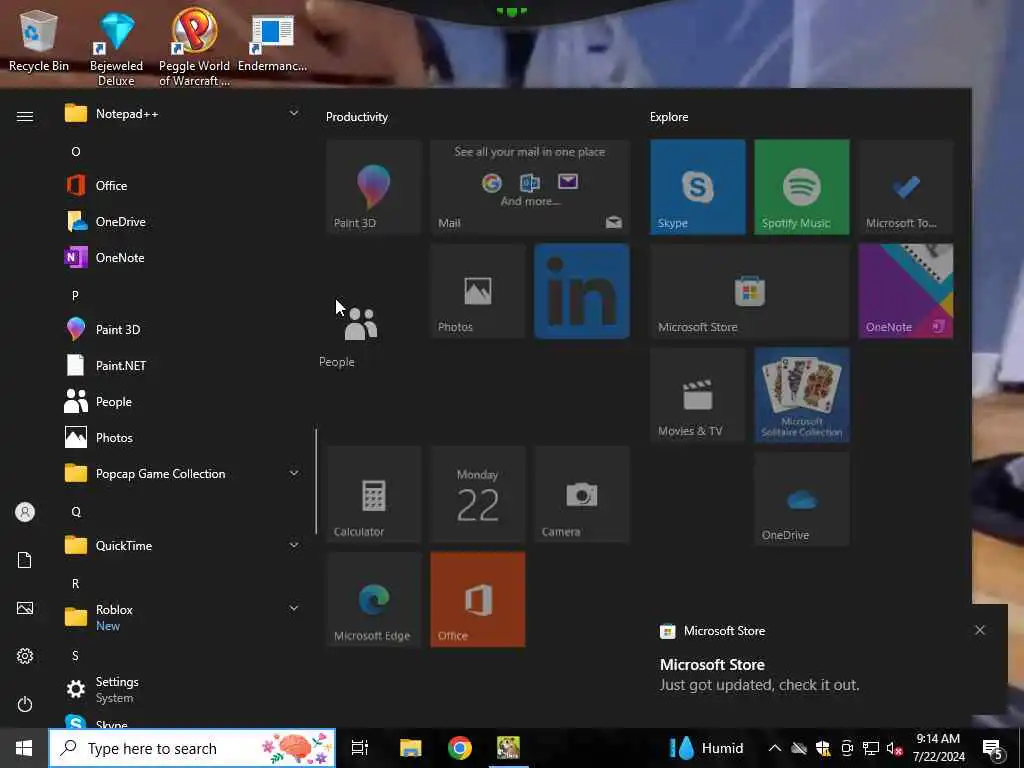
Task: Open the Mail tile
Action: point(530,187)
